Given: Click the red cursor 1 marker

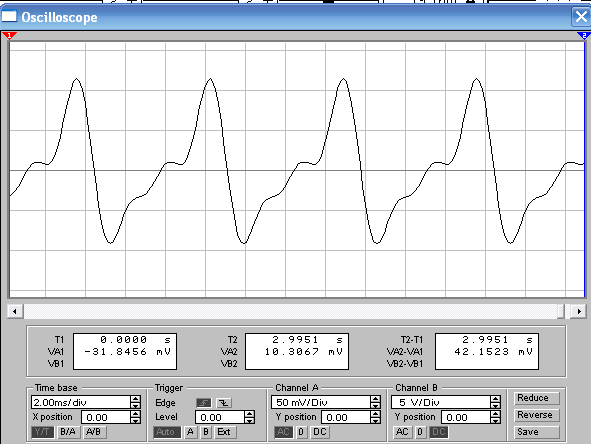Looking at the screenshot, I should coord(9,36).
